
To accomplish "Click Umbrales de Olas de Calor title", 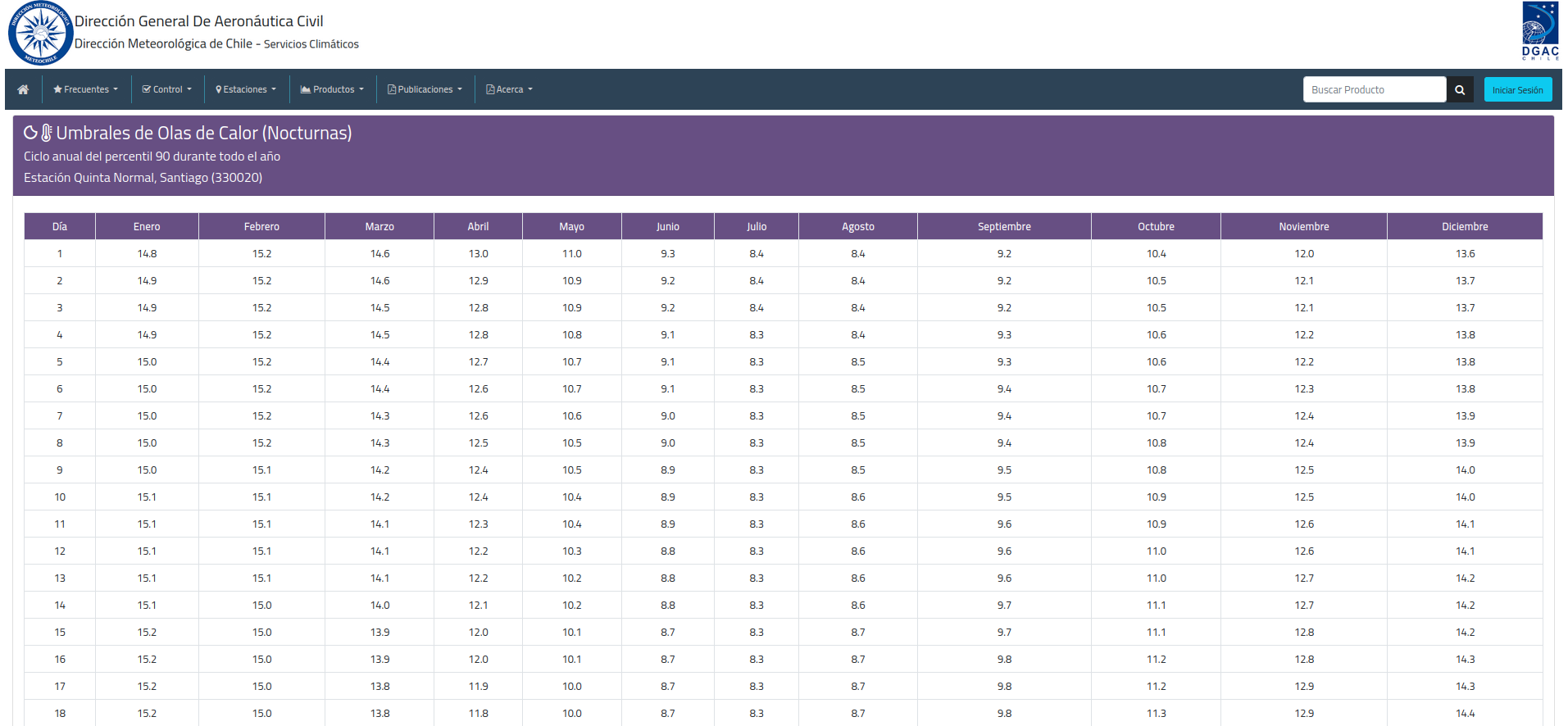I will click(x=204, y=133).
